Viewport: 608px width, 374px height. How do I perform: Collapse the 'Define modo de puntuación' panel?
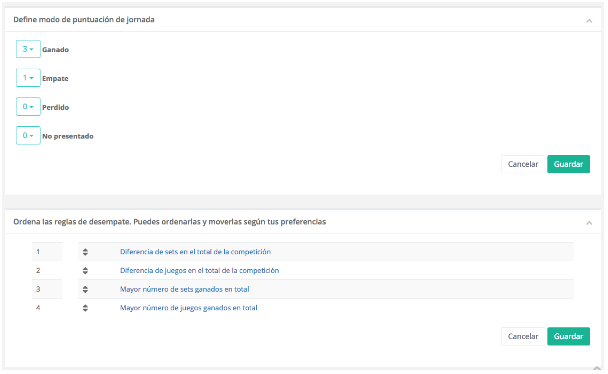(589, 21)
